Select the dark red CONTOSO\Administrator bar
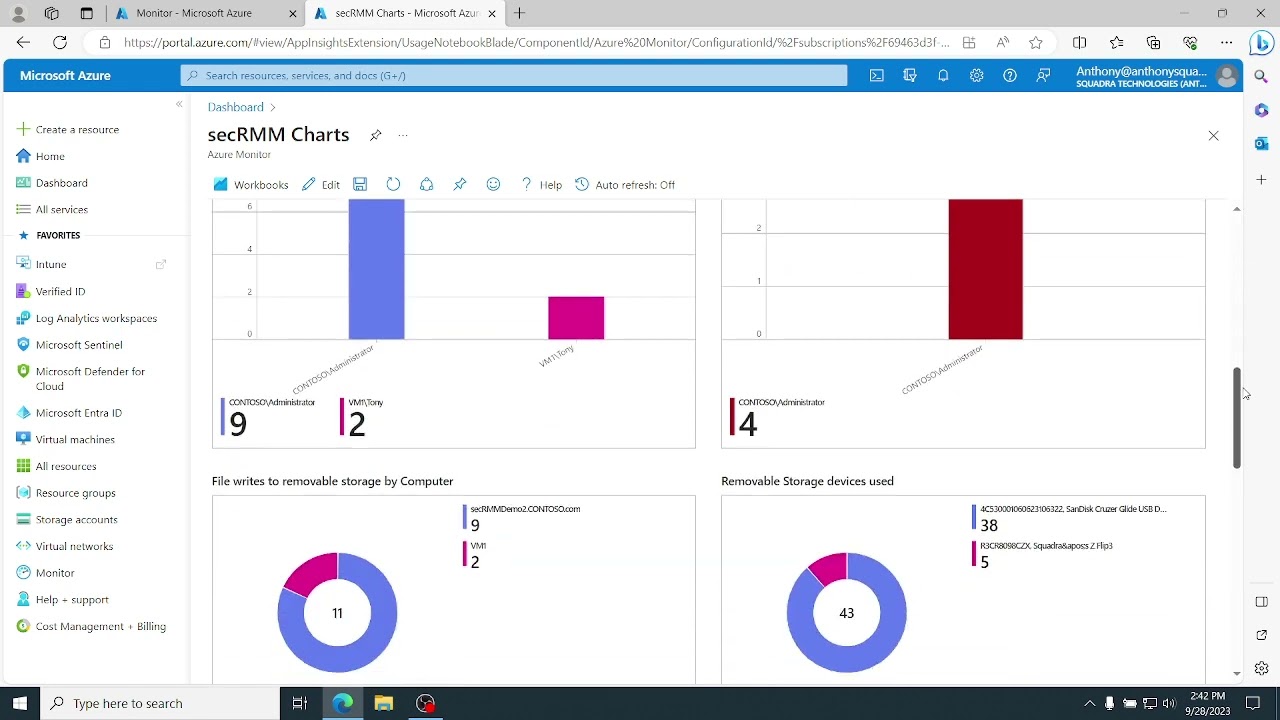The width and height of the screenshot is (1280, 720). click(985, 269)
